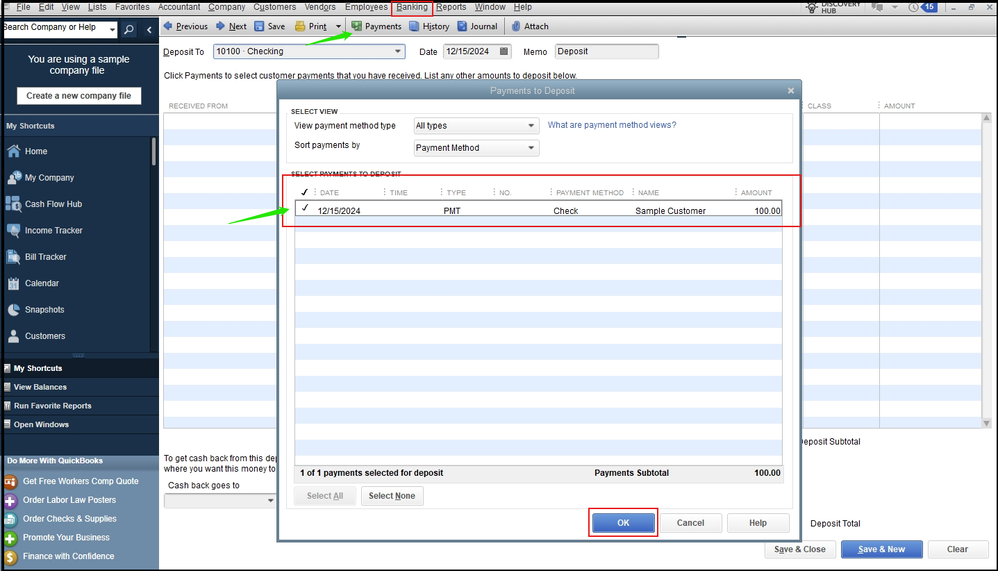
Task: Click the Payments toolbar icon
Action: point(356,27)
